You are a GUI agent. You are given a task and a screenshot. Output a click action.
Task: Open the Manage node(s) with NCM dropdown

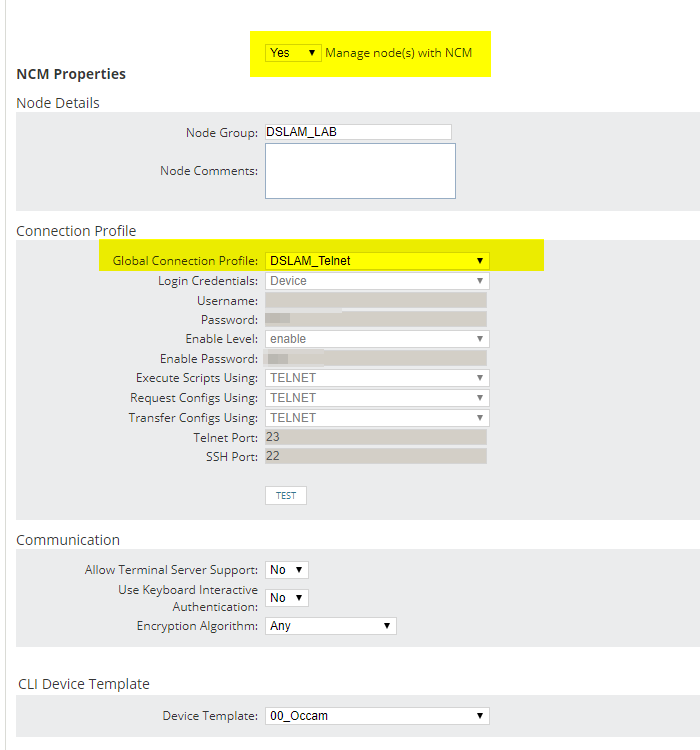coord(293,53)
